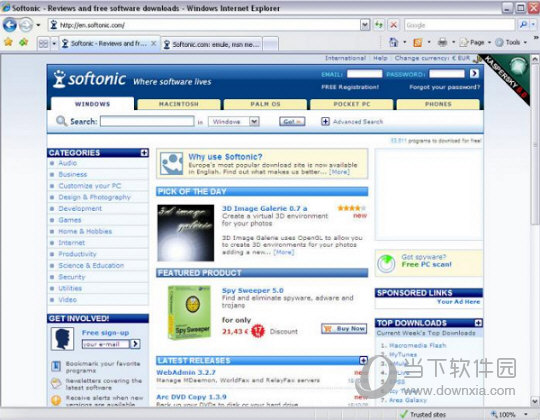Click the Refresh page icon

pyautogui.click(x=379, y=25)
